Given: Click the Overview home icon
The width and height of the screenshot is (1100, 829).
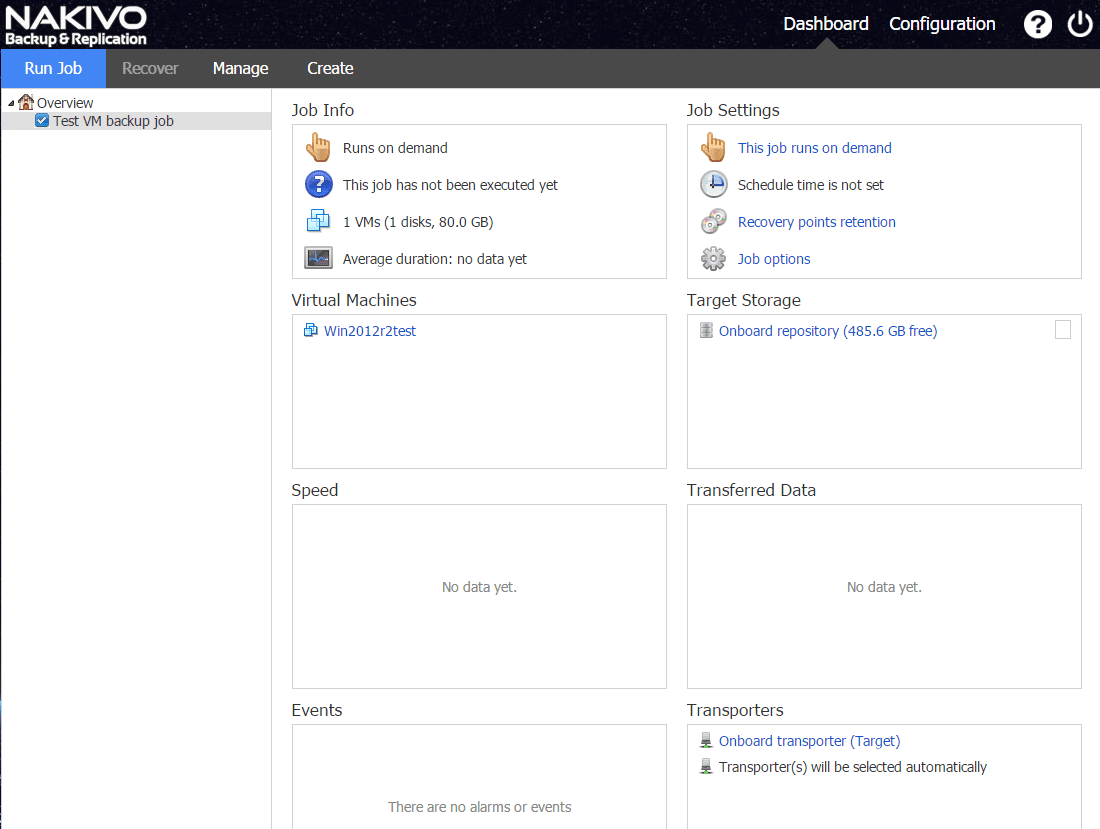Looking at the screenshot, I should 26,102.
